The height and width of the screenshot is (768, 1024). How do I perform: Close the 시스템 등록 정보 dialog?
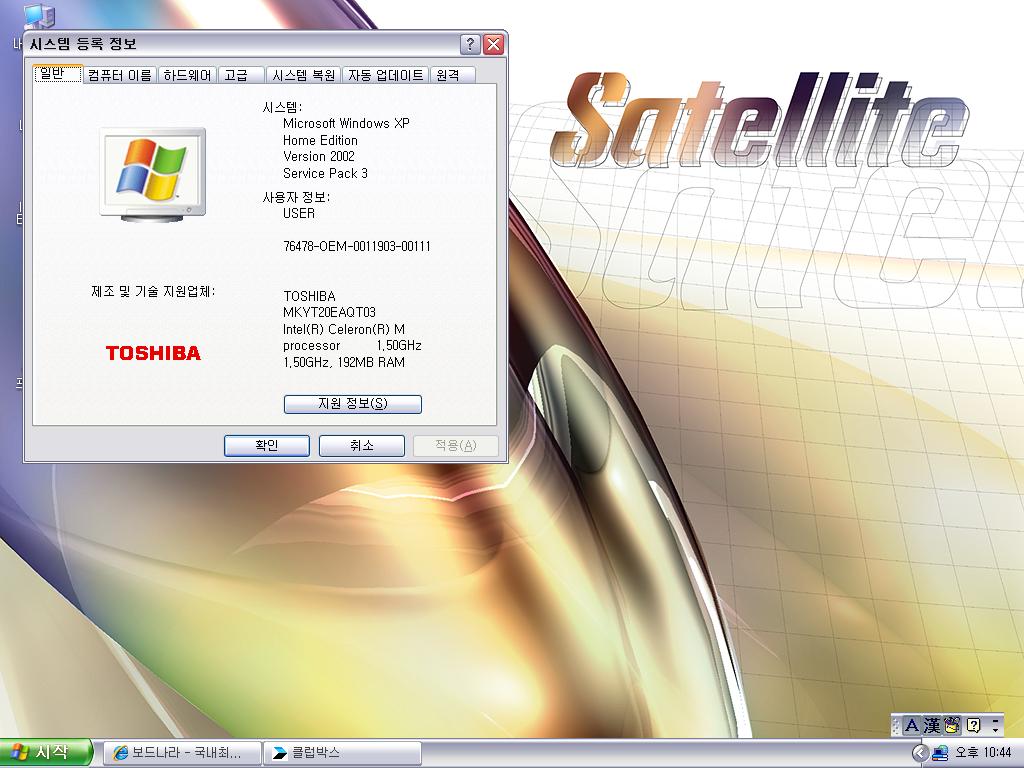(x=494, y=44)
